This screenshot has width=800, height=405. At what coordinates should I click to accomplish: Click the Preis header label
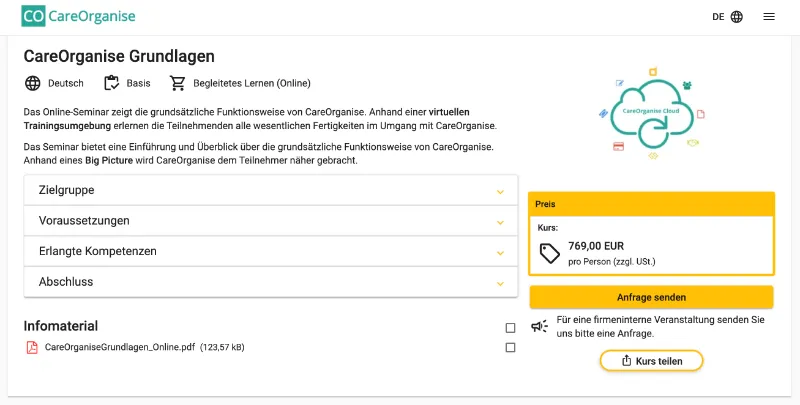(x=545, y=204)
